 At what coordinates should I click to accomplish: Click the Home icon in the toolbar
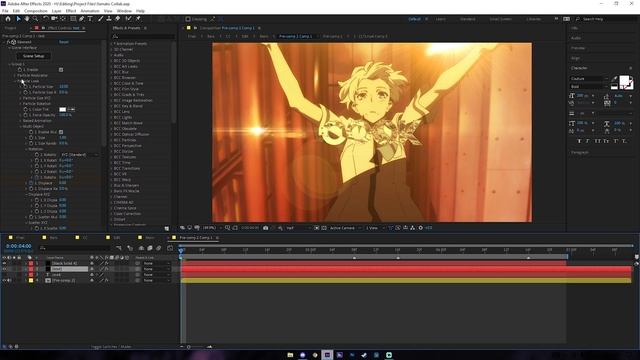pyautogui.click(x=8, y=19)
